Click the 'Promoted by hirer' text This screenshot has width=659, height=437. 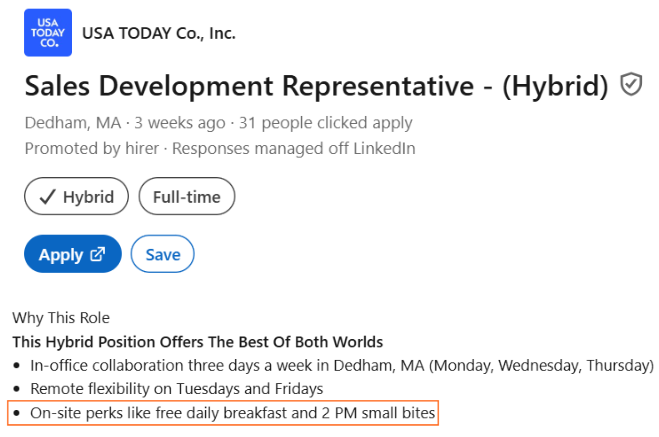pyautogui.click(x=92, y=148)
